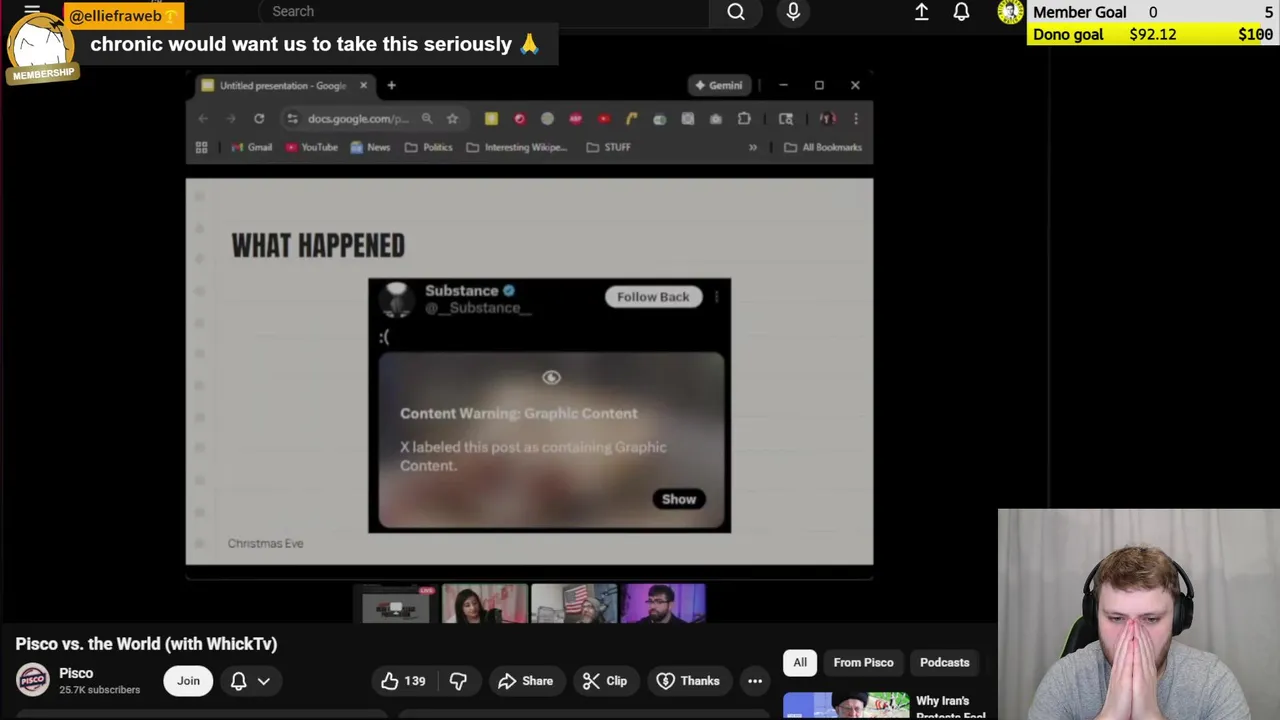
Task: Open the Pisco channel avatar
Action: coord(33,681)
